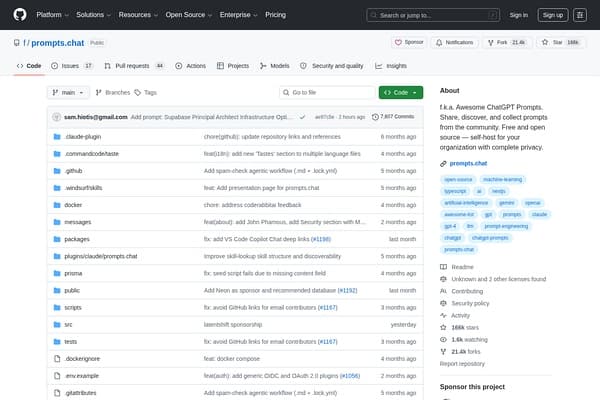Open the Commits history link
The image size is (600, 400).
pyautogui.click(x=393, y=117)
